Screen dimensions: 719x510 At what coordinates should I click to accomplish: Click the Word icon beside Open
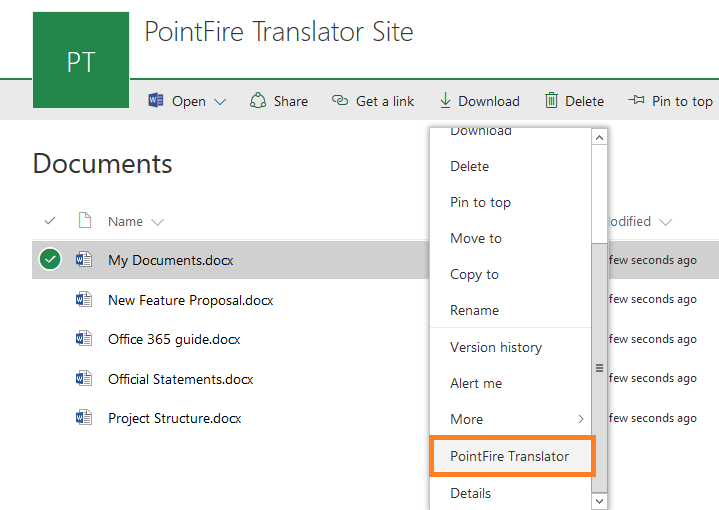click(156, 100)
